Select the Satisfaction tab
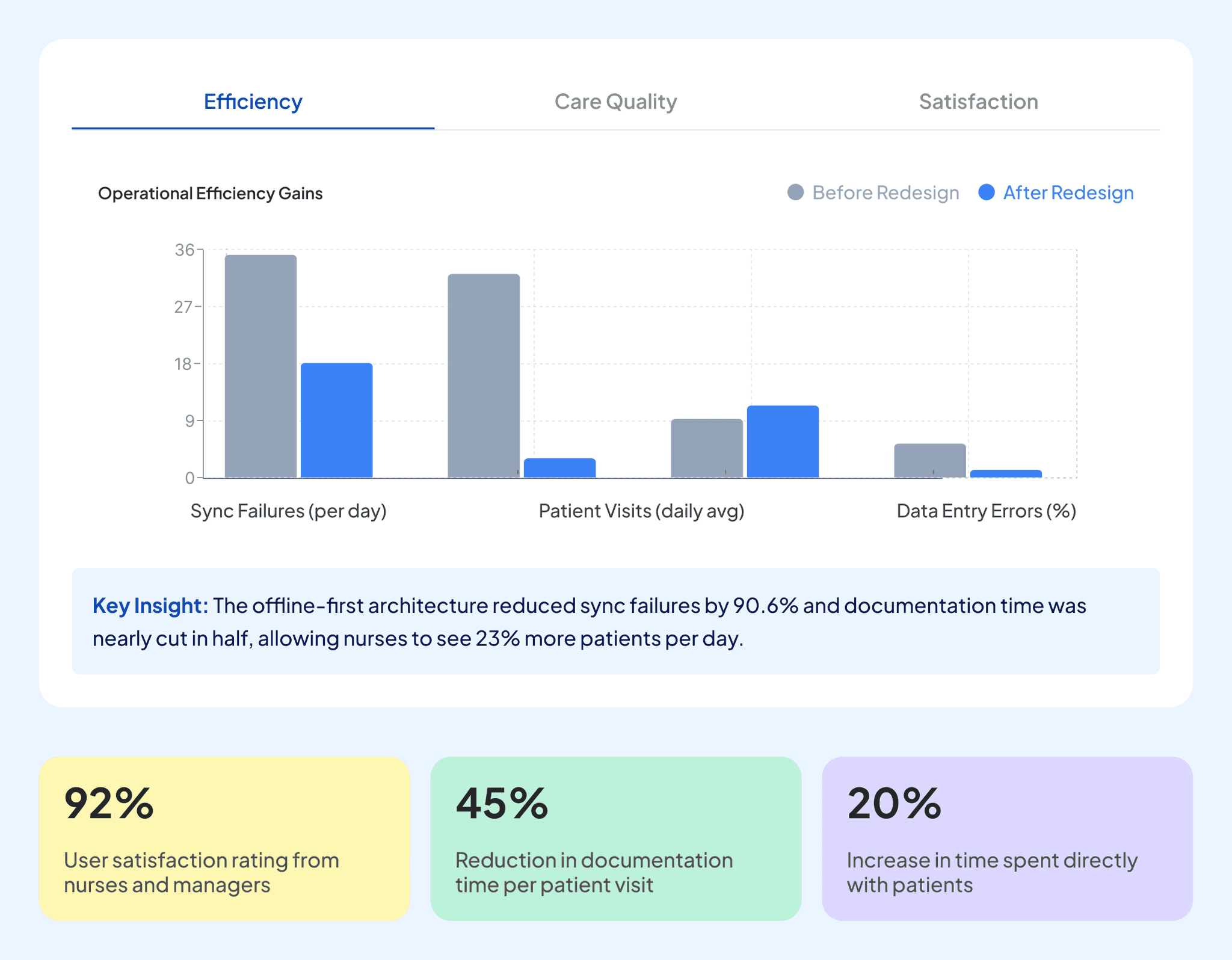Viewport: 1232px width, 960px height. point(978,102)
